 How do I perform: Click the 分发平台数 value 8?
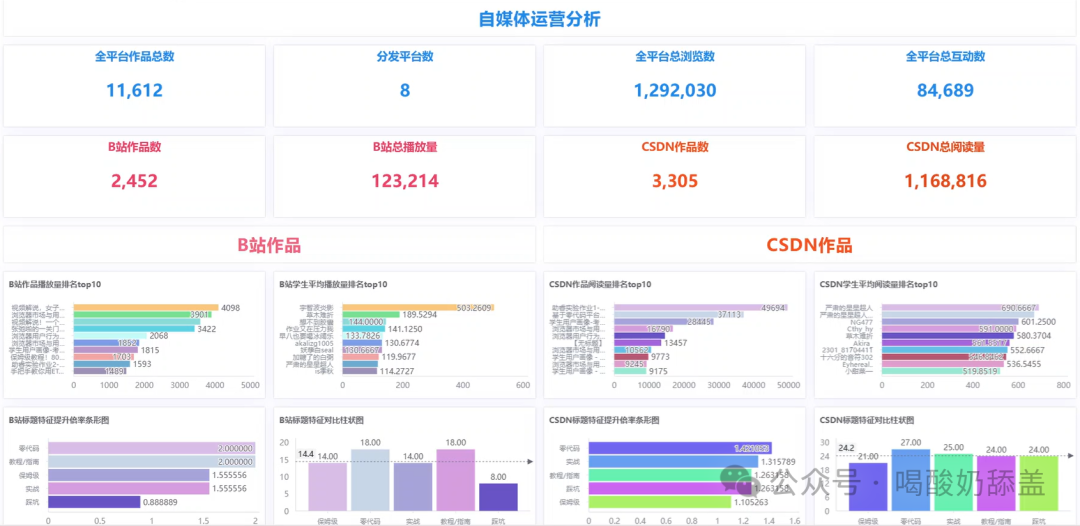405,90
